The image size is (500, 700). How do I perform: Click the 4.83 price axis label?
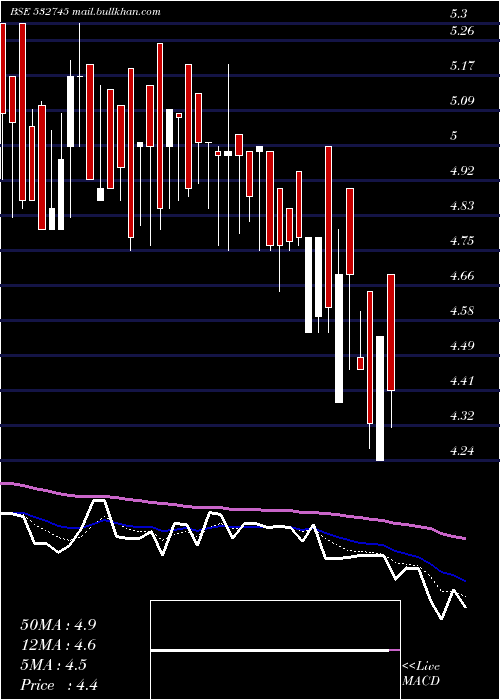pos(462,206)
